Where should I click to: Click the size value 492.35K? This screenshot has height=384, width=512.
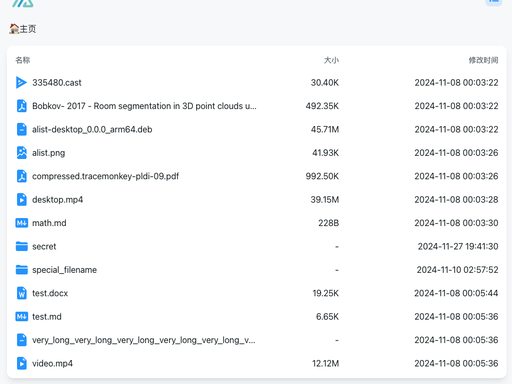click(322, 106)
